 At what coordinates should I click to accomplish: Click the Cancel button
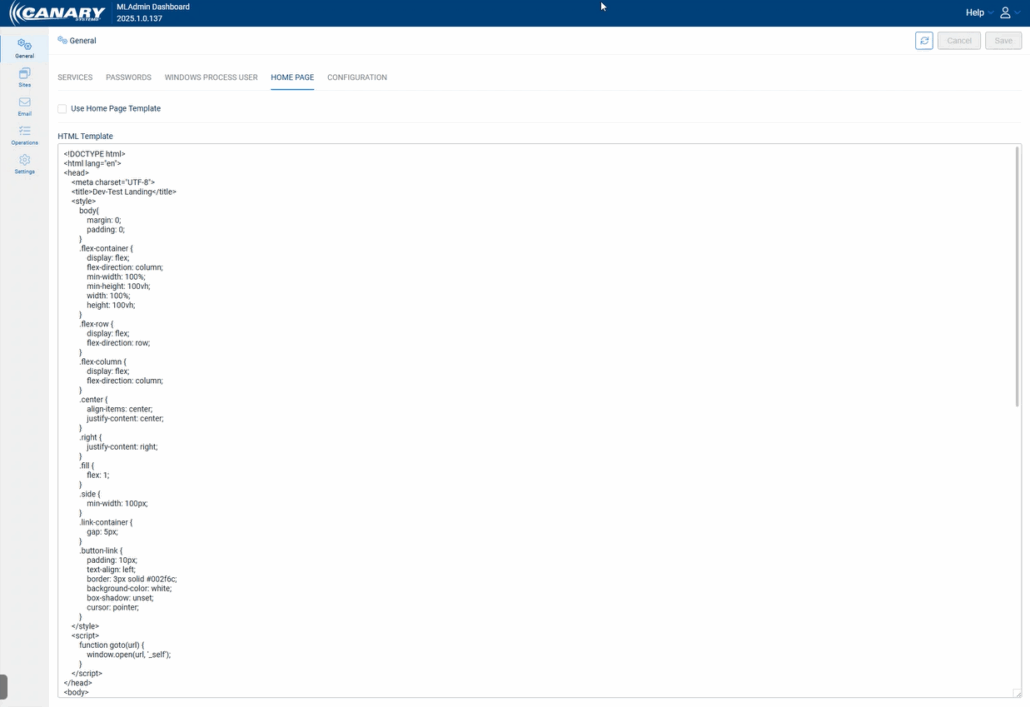tap(959, 40)
